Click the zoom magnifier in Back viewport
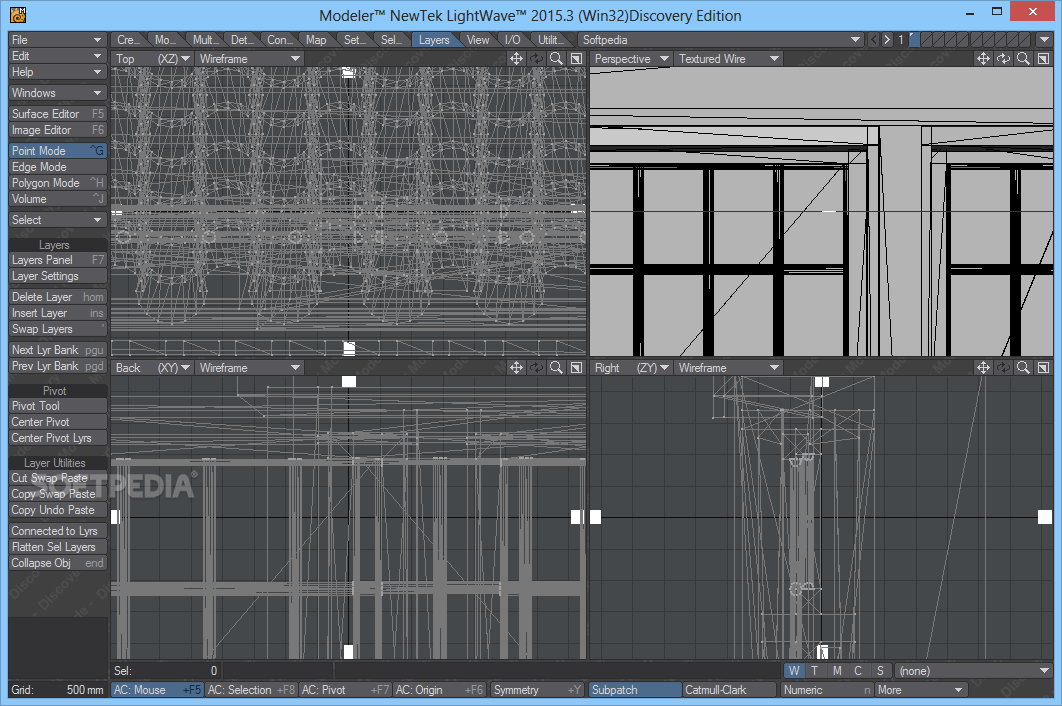The width and height of the screenshot is (1062, 706). [x=556, y=368]
